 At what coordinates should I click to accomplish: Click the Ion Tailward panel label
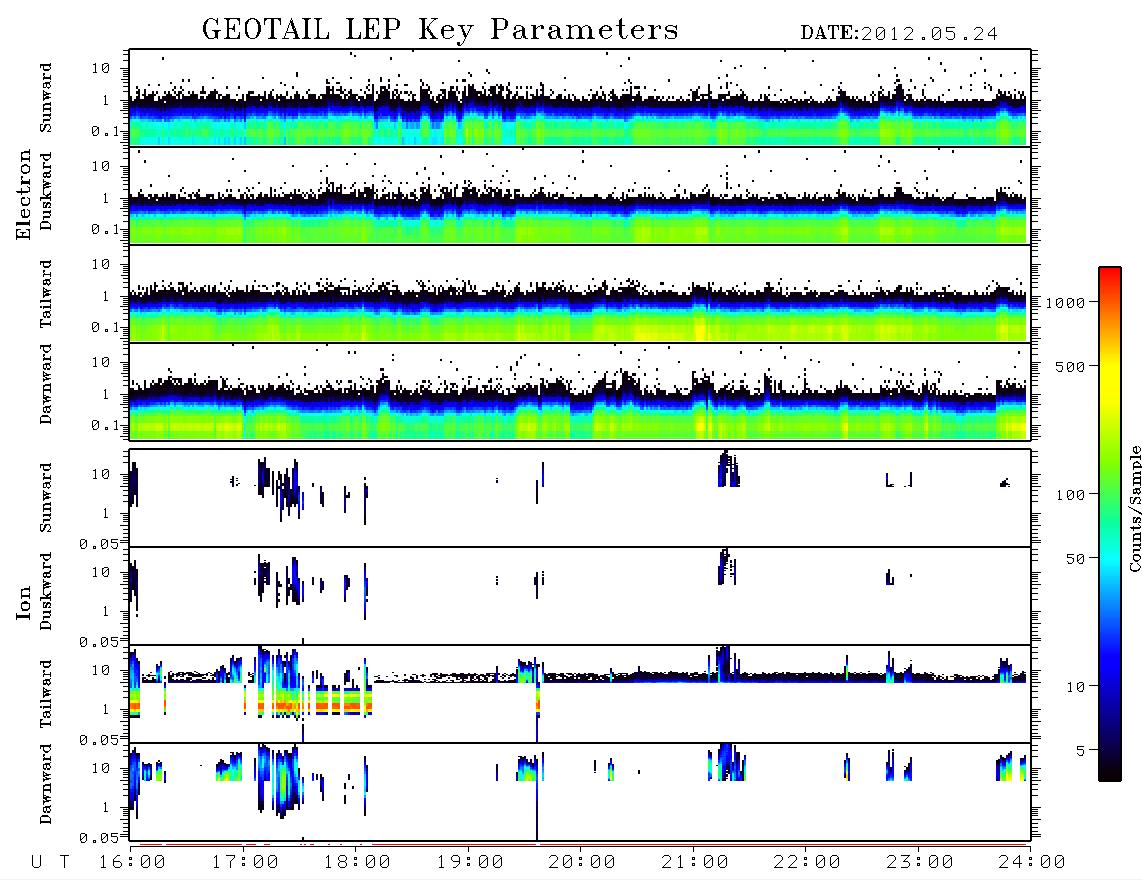(x=46, y=694)
